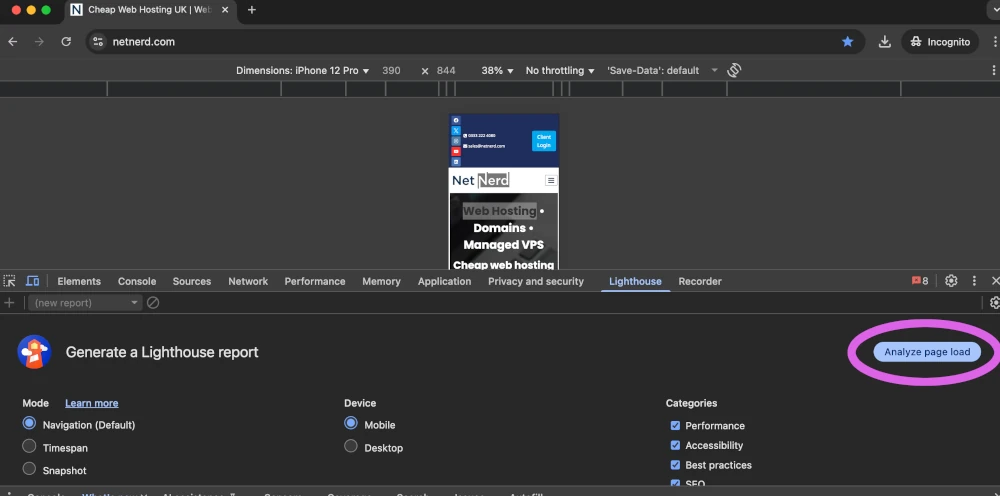Screen dimensions: 1000x496
Task: Select the Timespan mode radio button
Action: click(x=29, y=447)
